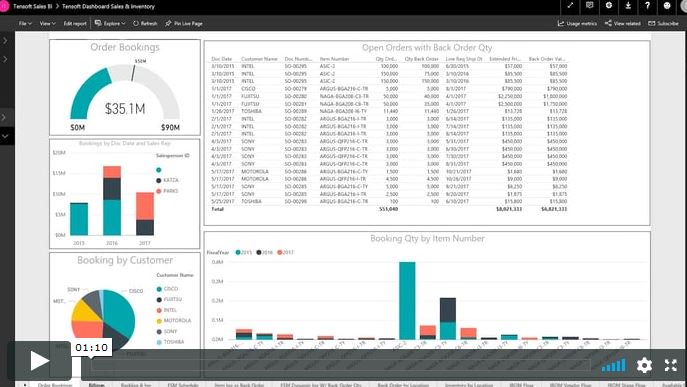Open Usage metrics
Image resolution: width=687 pixels, height=387 pixels.
click(577, 23)
